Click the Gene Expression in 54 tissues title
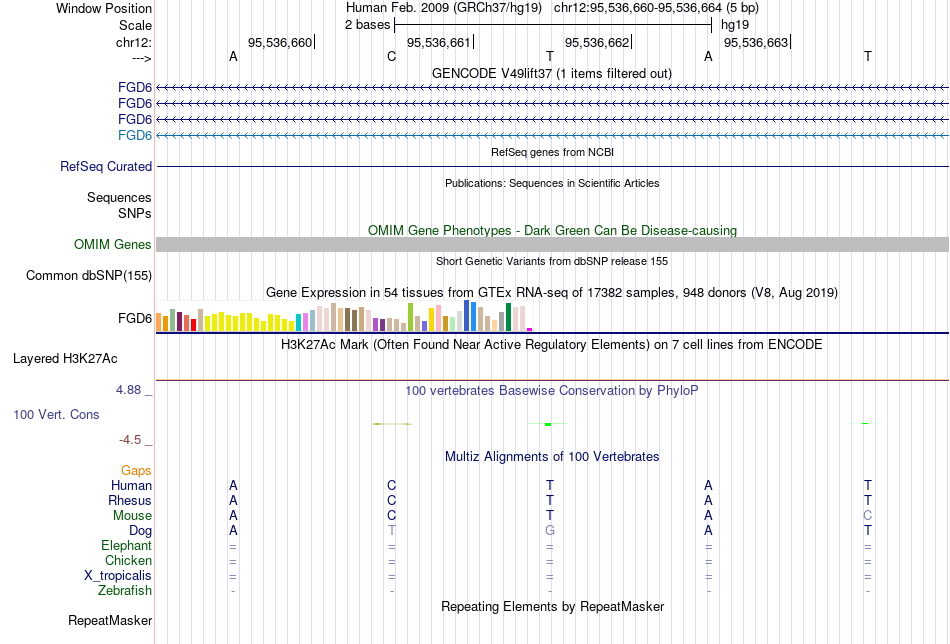This screenshot has width=950, height=644. [552, 293]
